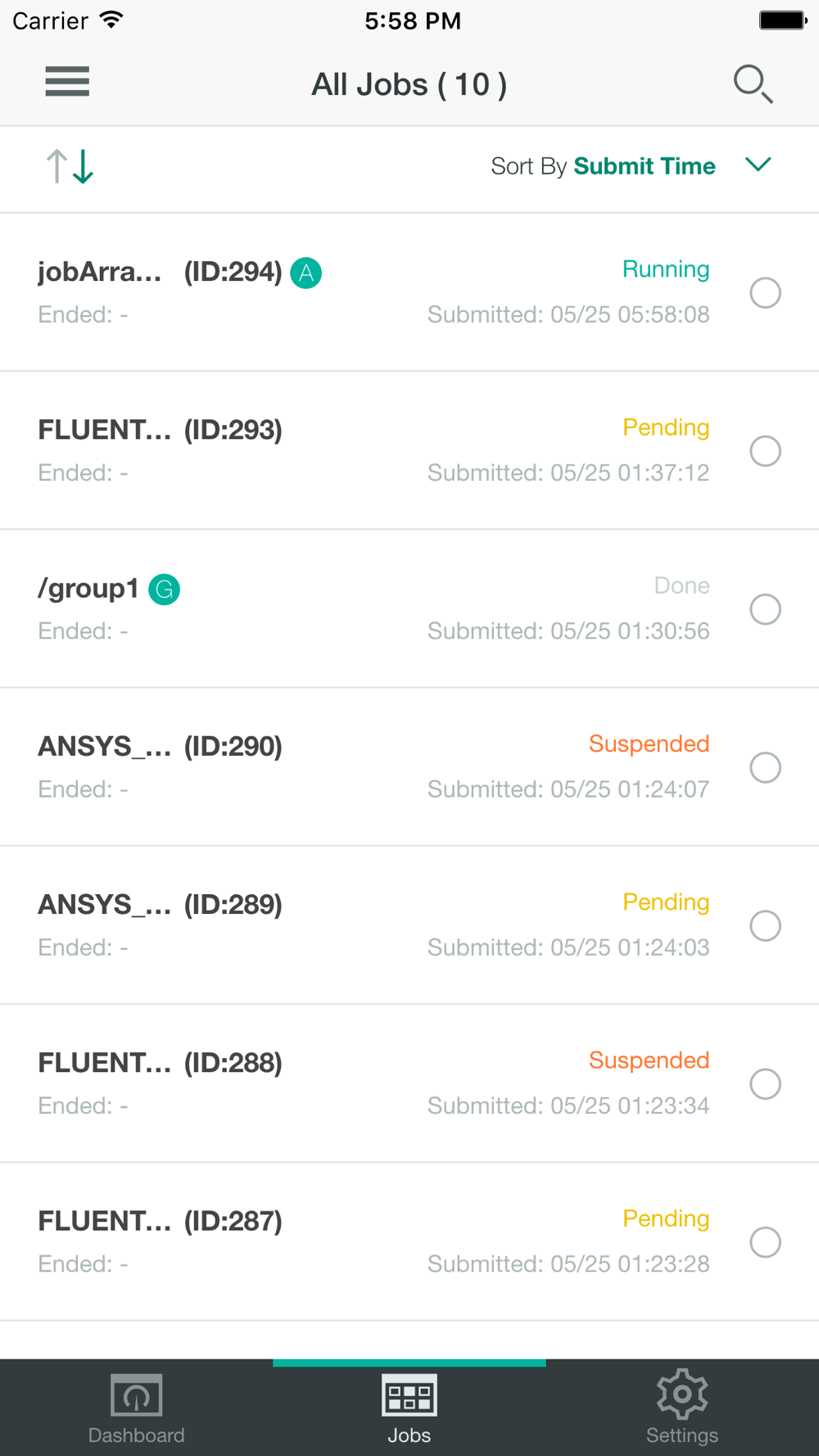Switch to the Settings tab label
The height and width of the screenshot is (1456, 819).
coord(682,1436)
